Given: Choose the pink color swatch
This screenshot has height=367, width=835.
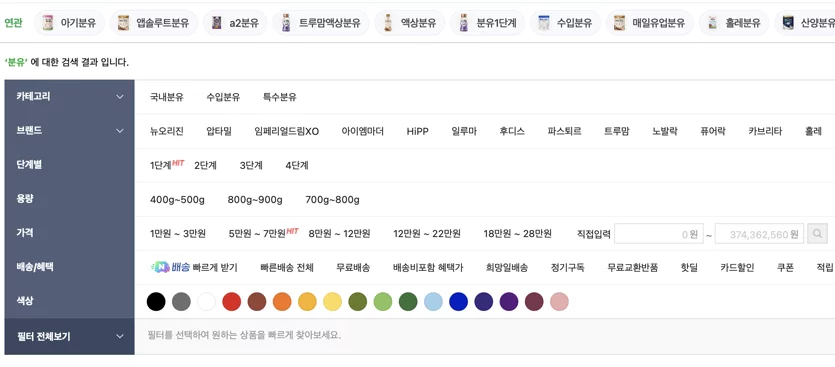Looking at the screenshot, I should [559, 301].
